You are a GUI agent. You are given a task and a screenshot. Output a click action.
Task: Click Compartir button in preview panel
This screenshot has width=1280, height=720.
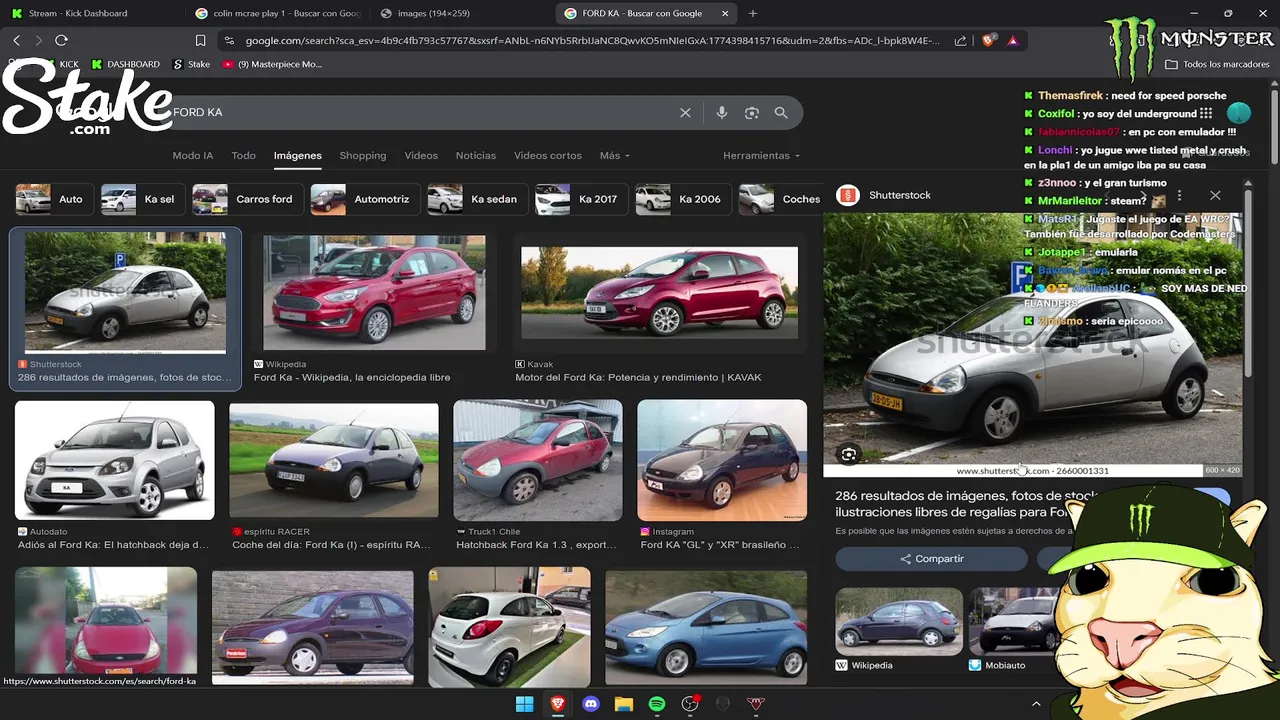[x=932, y=559]
